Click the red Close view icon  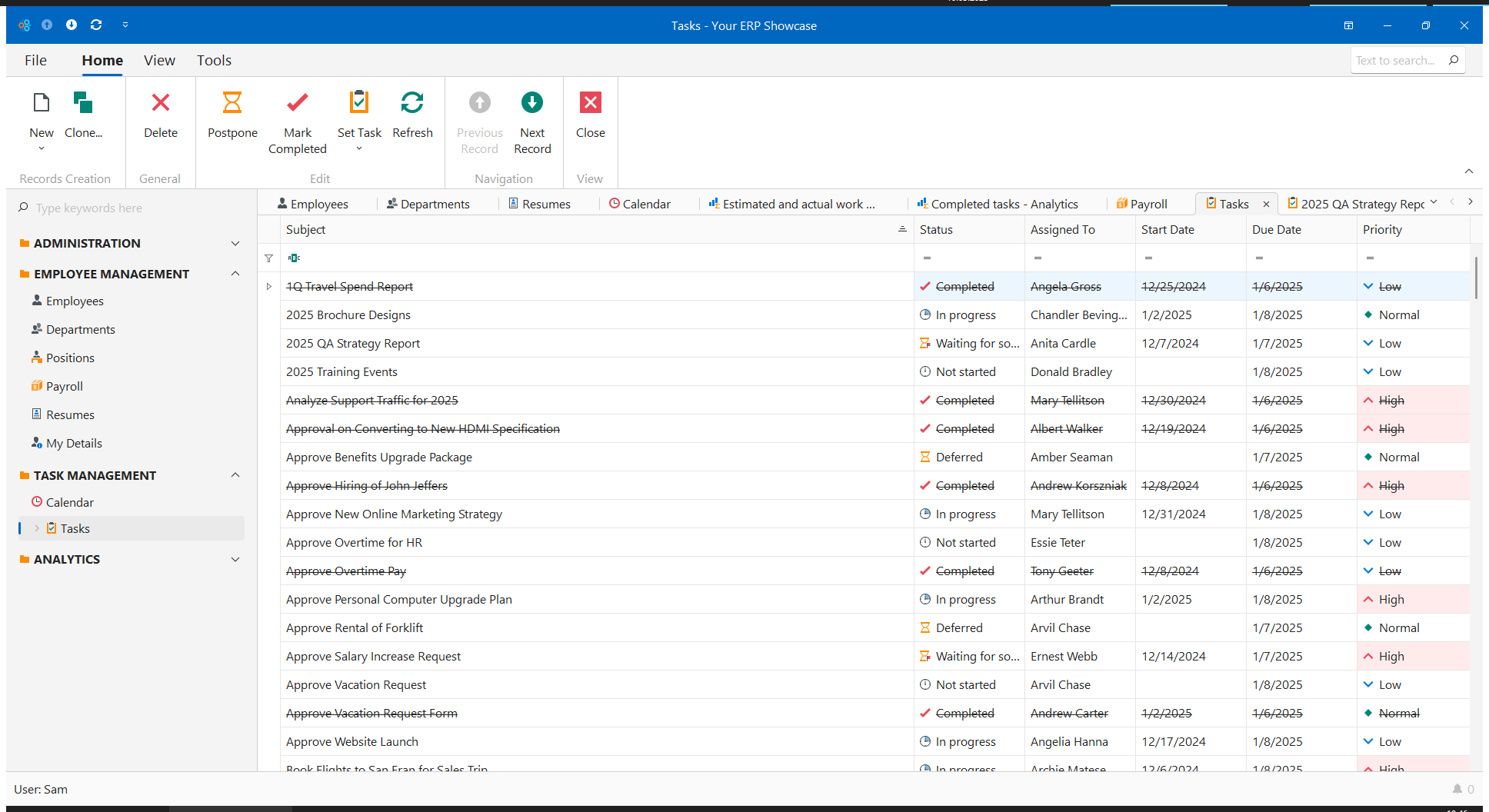click(x=590, y=103)
